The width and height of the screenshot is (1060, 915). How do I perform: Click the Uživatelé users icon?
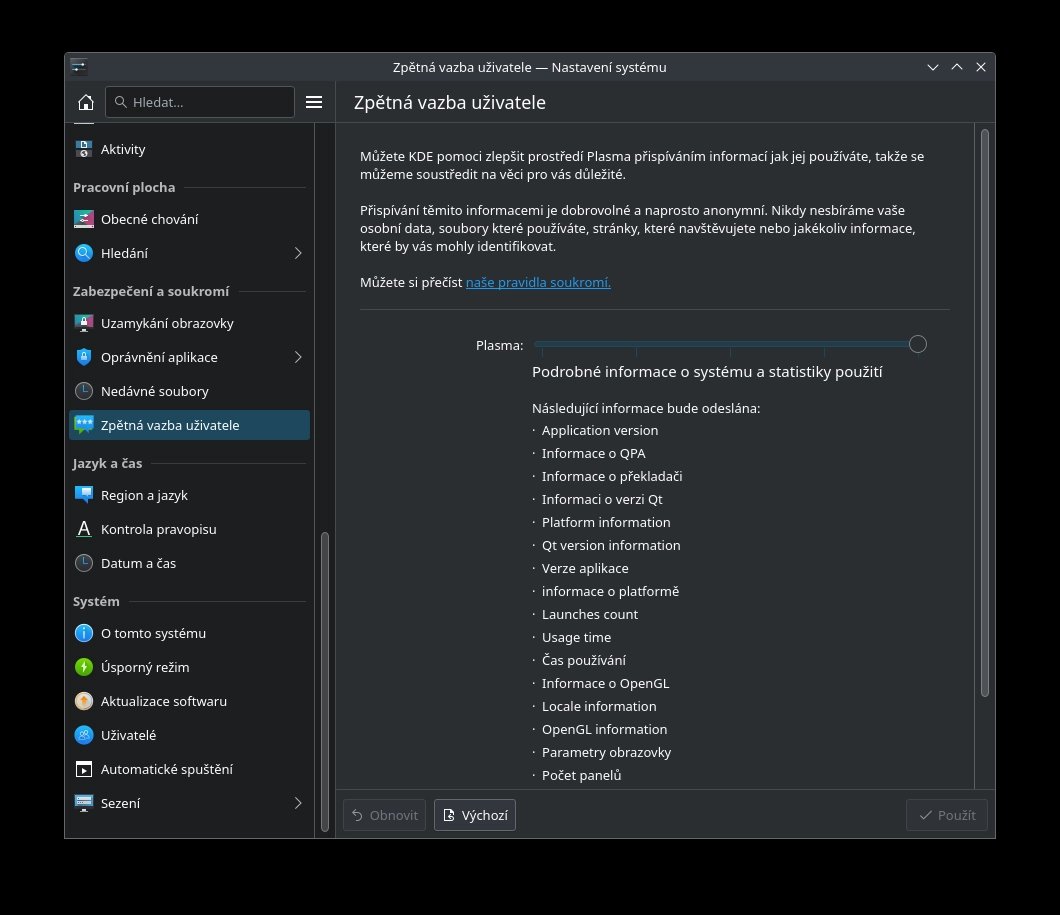click(x=84, y=735)
